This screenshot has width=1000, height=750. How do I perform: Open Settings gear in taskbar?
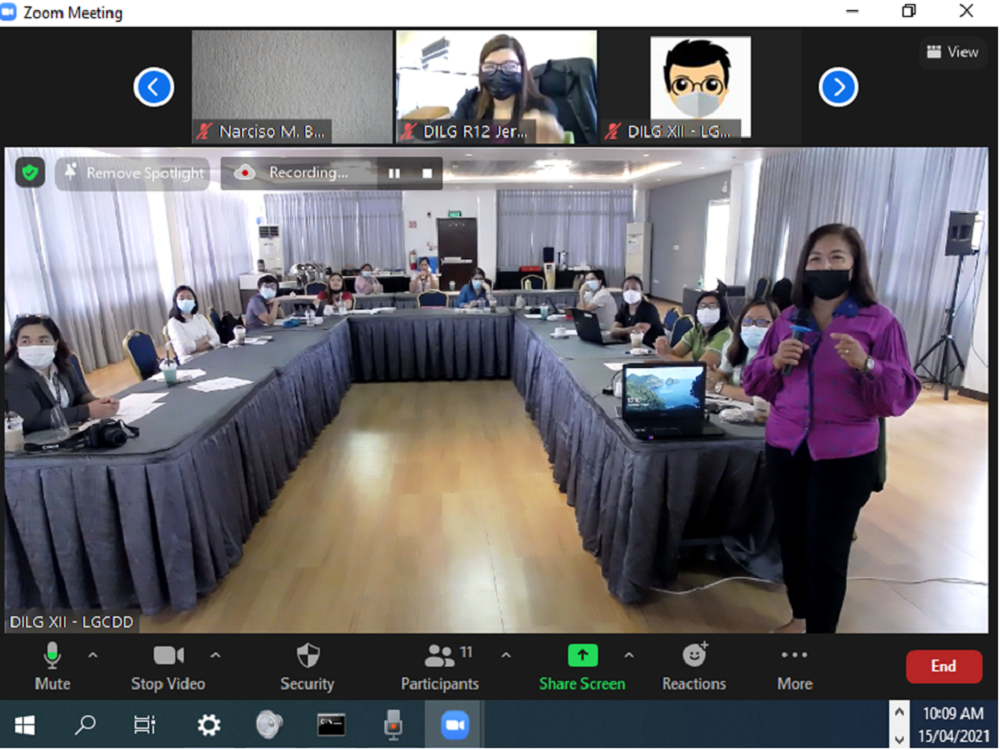(x=209, y=725)
